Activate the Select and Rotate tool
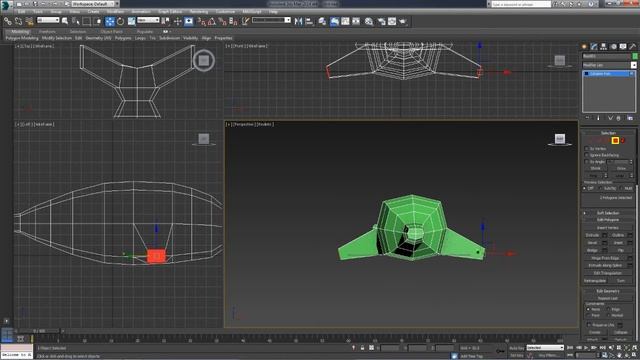The height and width of the screenshot is (360, 640). point(120,21)
